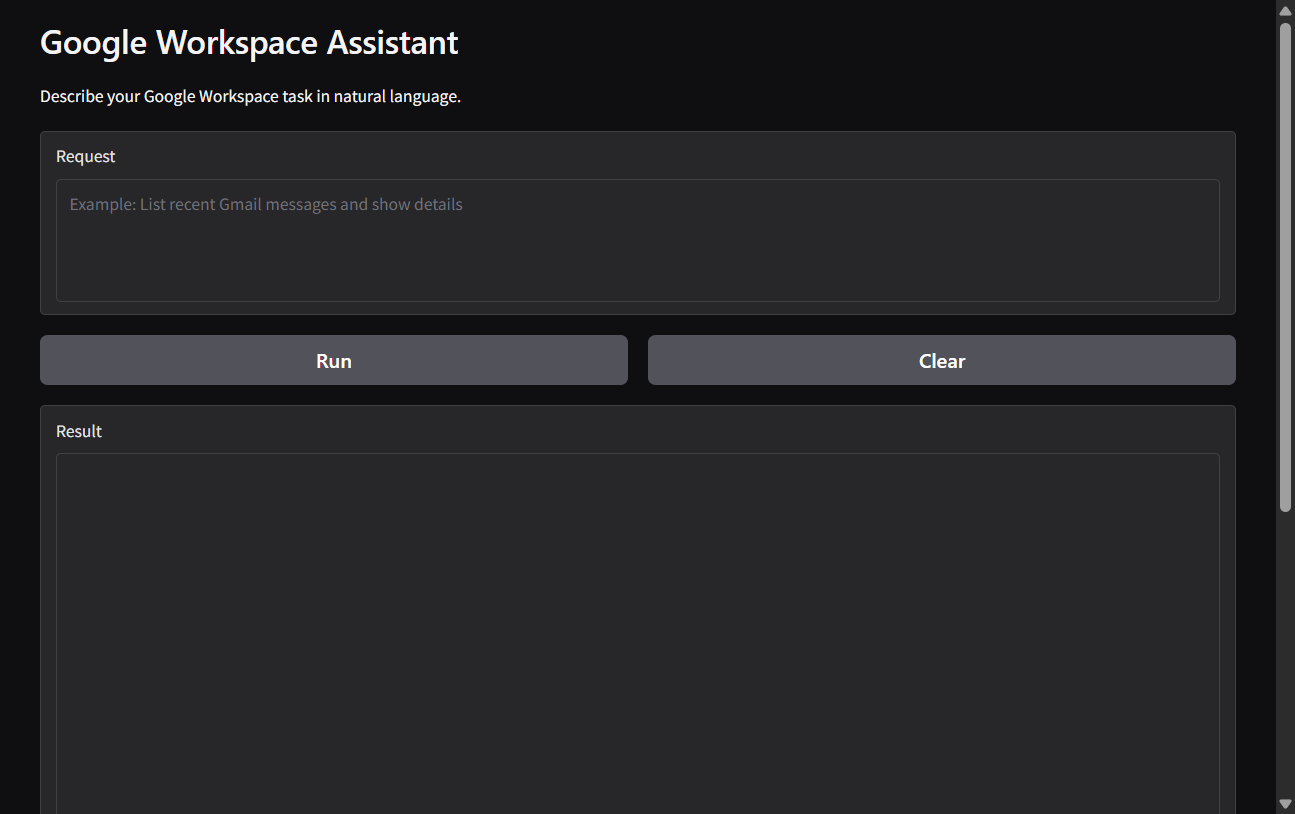Image resolution: width=1295 pixels, height=814 pixels.
Task: Click the "Result" label
Action: tap(79, 431)
